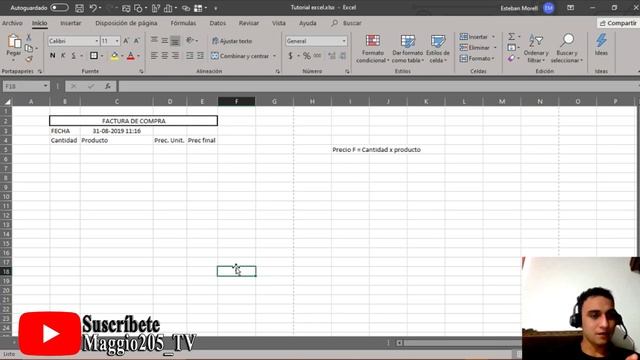Click the Compartir button

click(618, 23)
